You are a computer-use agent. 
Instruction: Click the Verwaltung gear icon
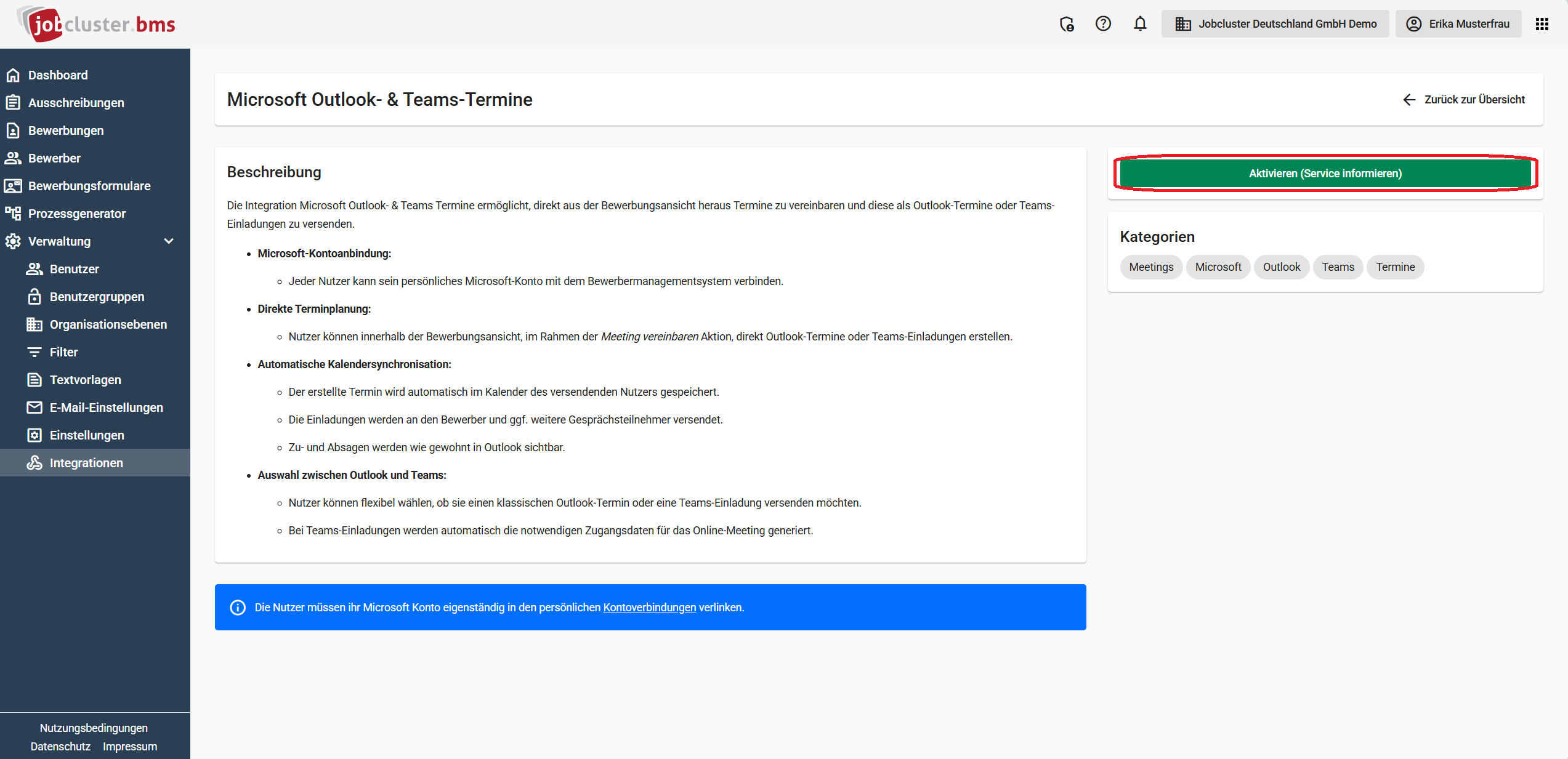pyautogui.click(x=13, y=241)
